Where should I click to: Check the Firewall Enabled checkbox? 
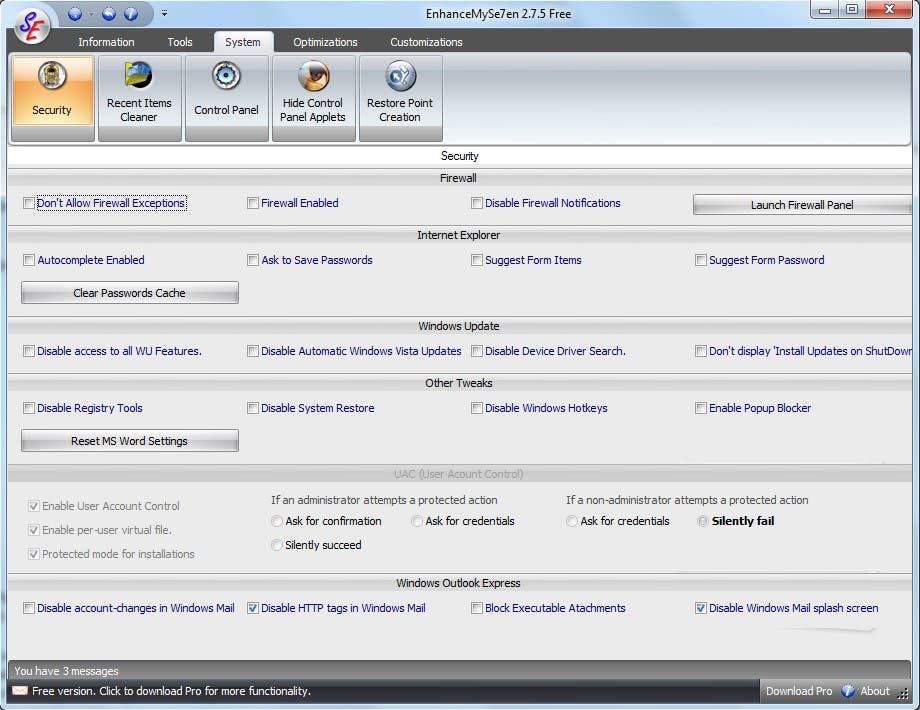point(252,203)
